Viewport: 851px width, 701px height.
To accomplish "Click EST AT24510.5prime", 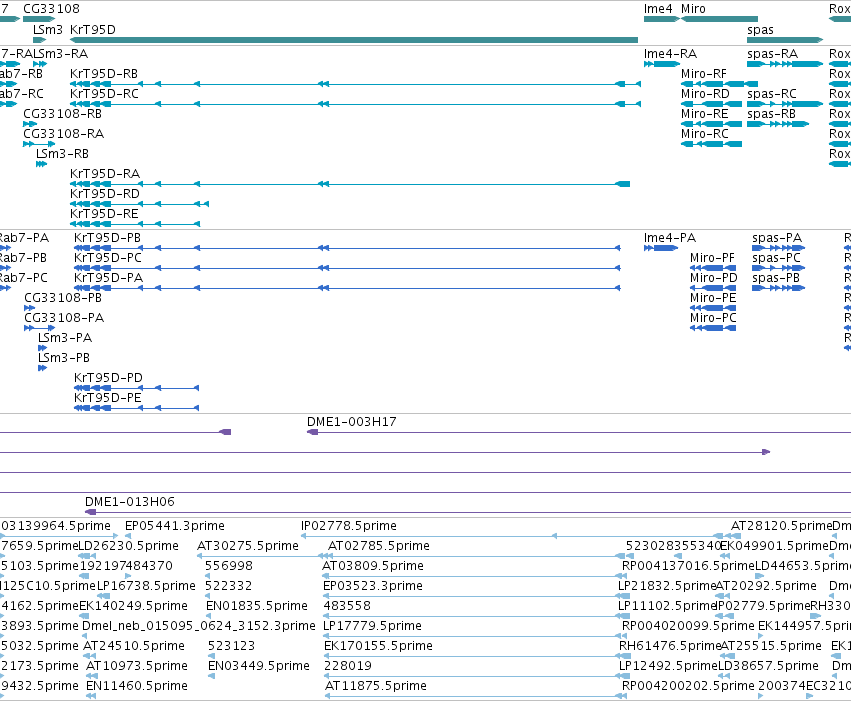I will 134,646.
